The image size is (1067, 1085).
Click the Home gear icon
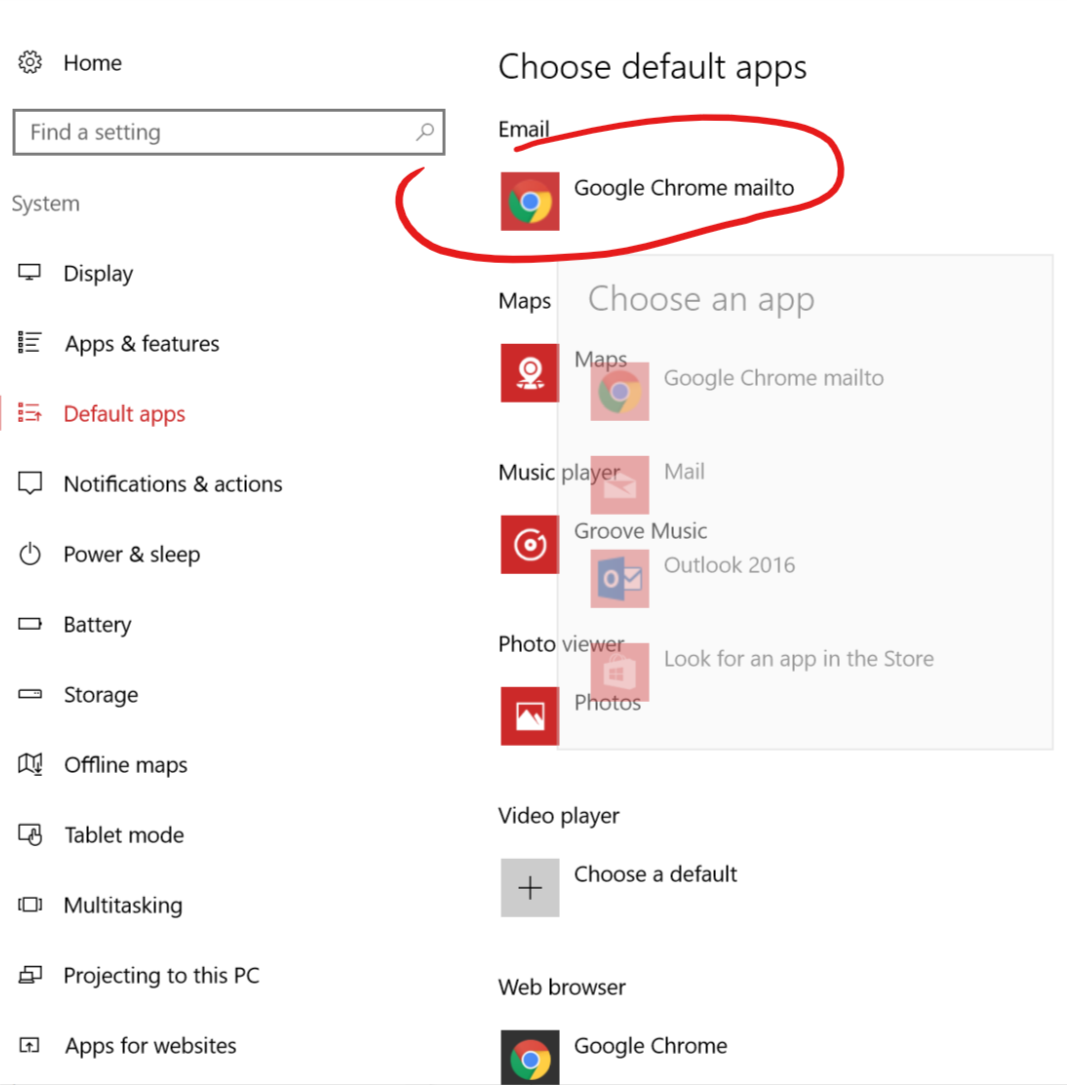[30, 62]
